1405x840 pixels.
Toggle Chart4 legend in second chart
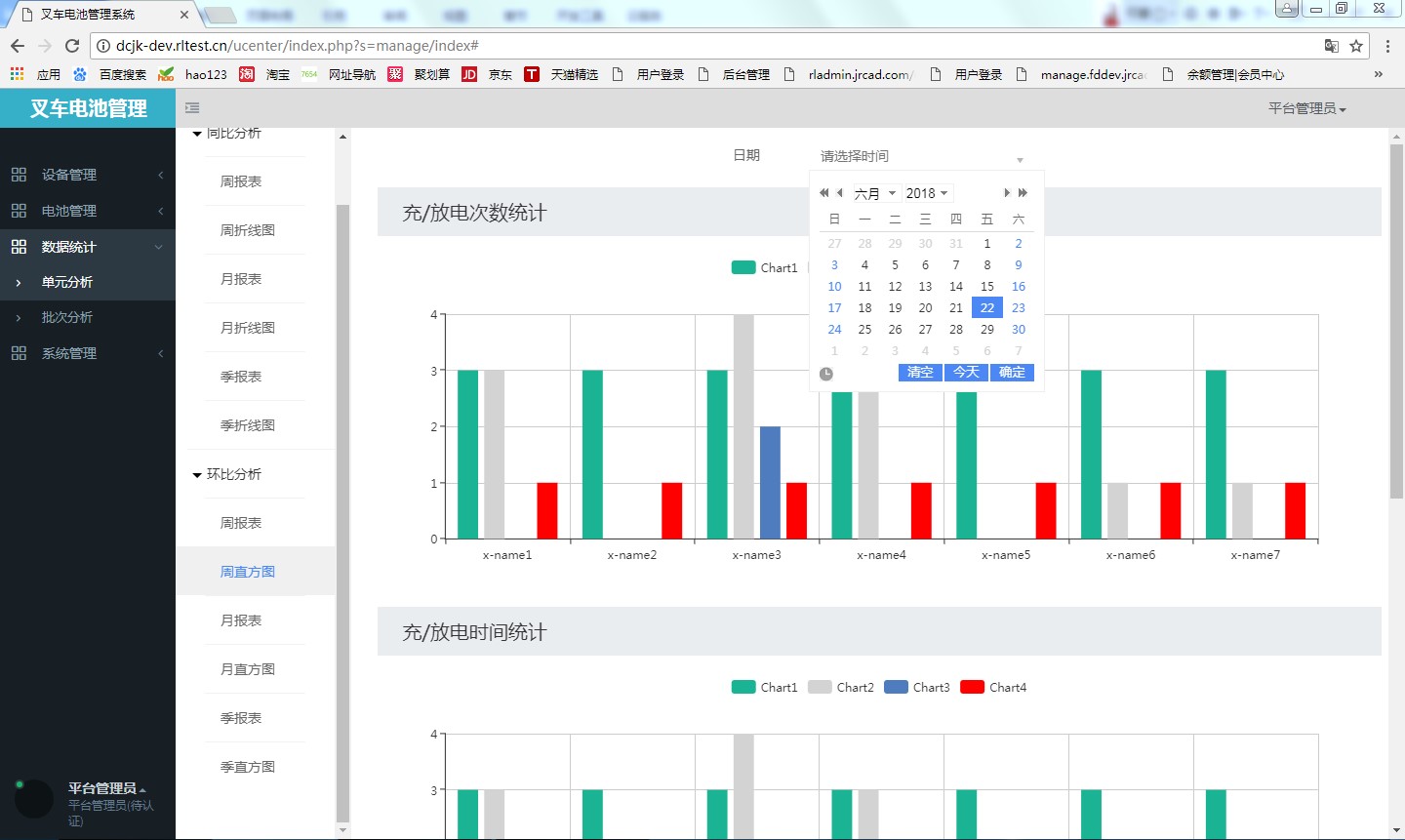tap(993, 687)
